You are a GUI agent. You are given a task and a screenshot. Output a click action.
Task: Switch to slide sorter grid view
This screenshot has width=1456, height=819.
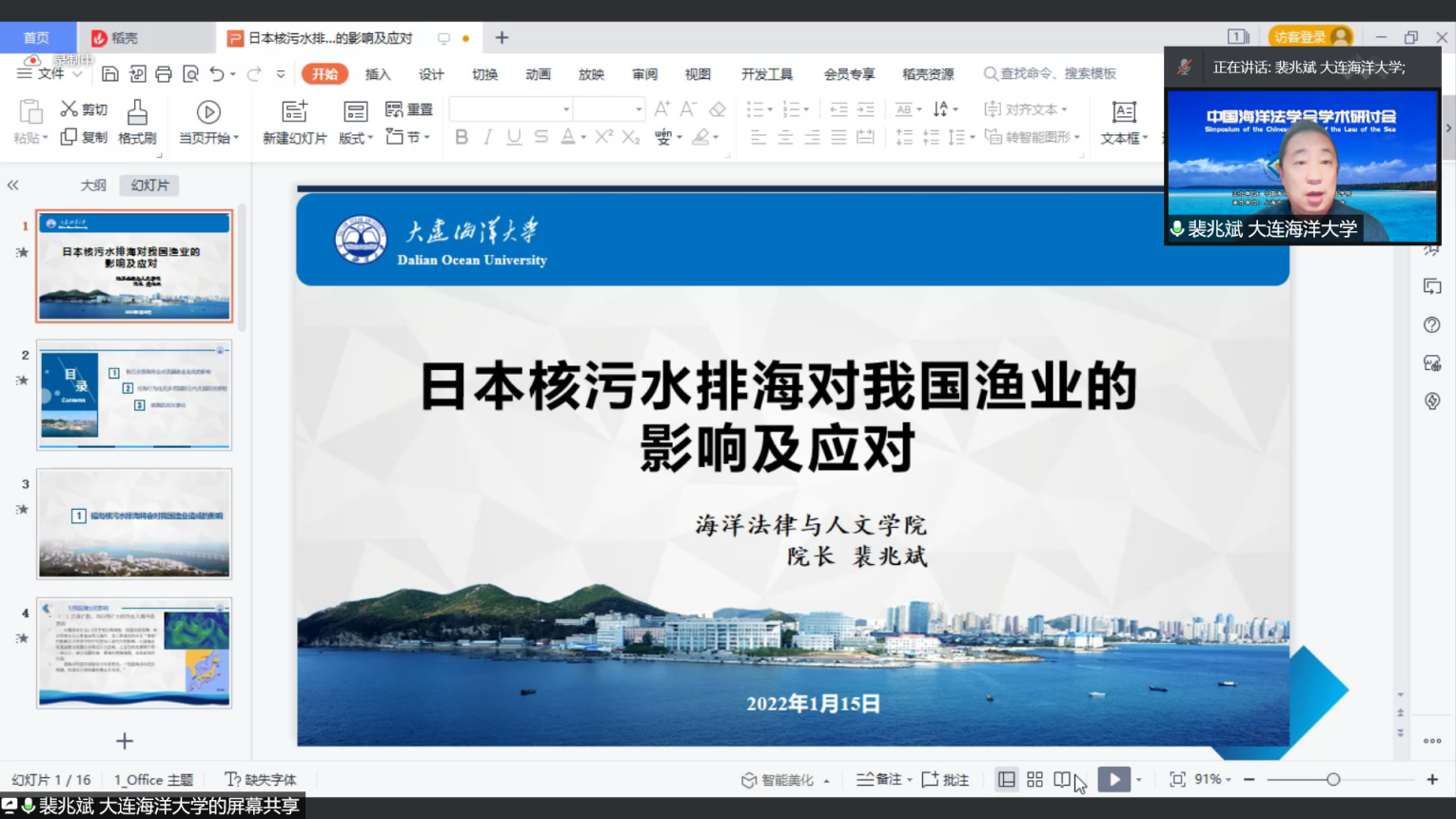[1034, 780]
